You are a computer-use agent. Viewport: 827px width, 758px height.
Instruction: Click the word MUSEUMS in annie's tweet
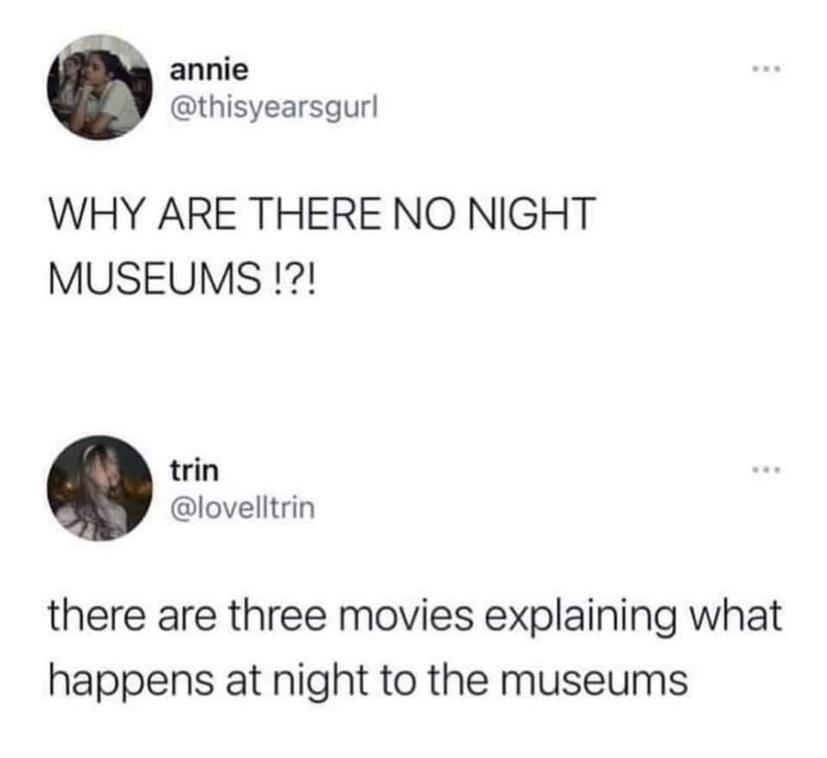154,279
